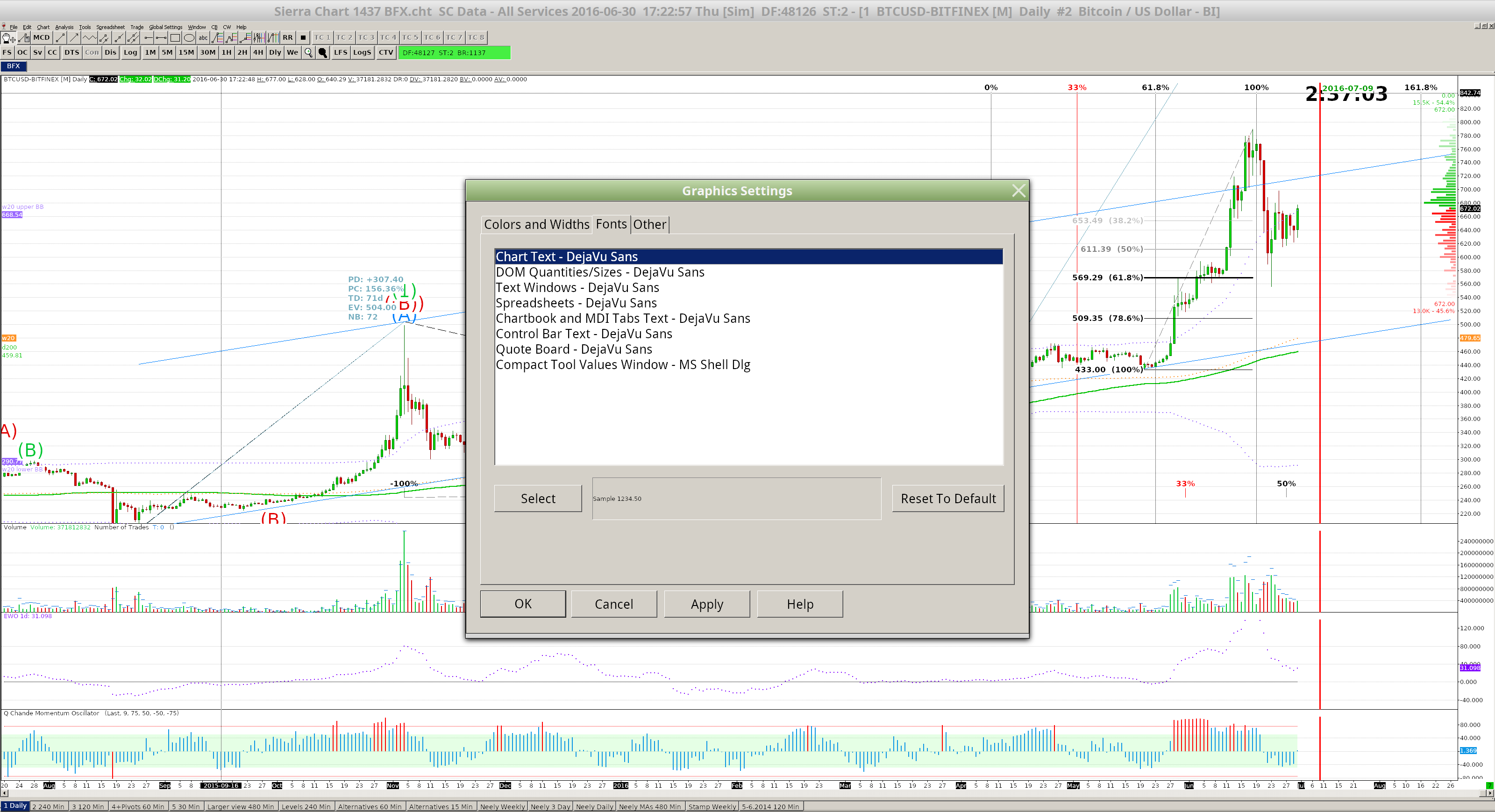Select the ellipse drawing tool
Screen dimensions: 1495x812
pyautogui.click(x=189, y=38)
